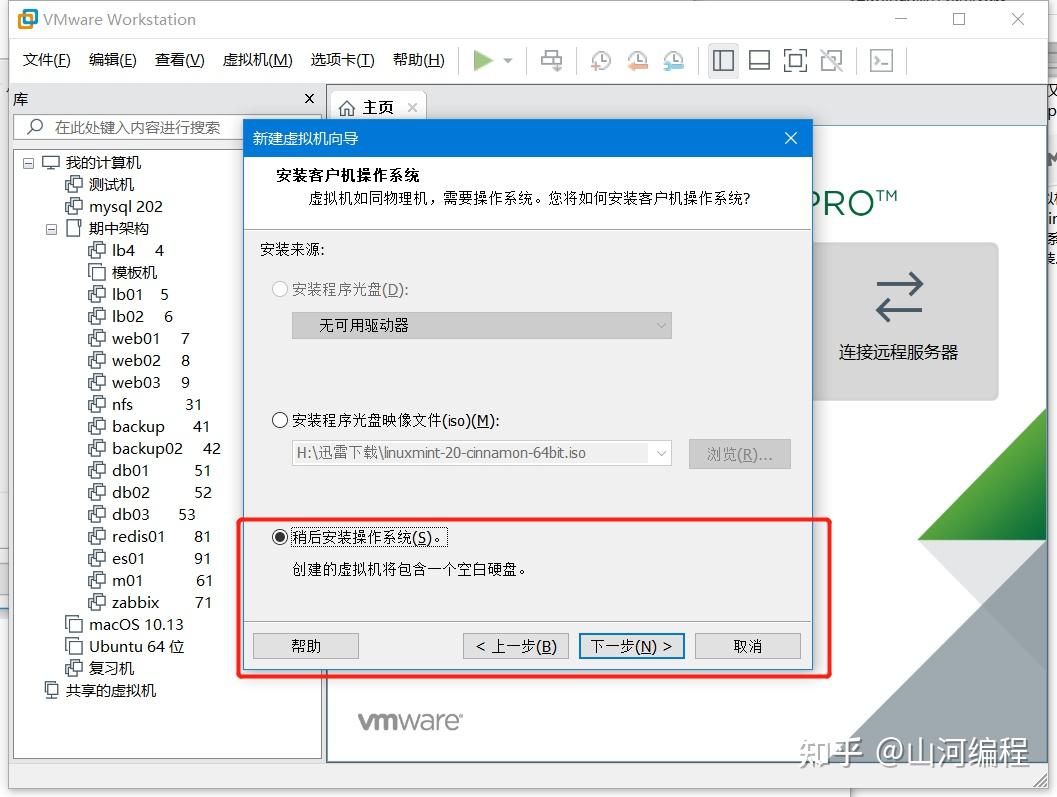Select the db03 virtual machine
Image resolution: width=1057 pixels, height=797 pixels.
pyautogui.click(x=142, y=514)
